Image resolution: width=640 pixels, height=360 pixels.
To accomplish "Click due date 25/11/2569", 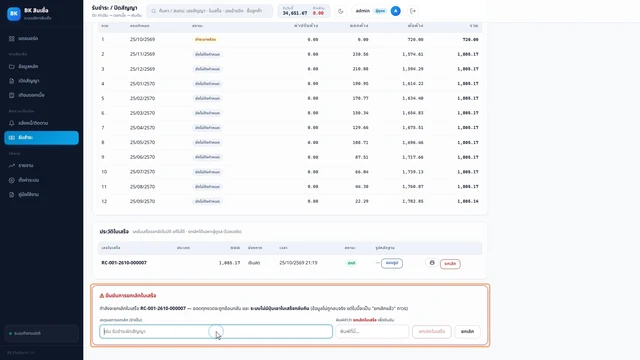I will tap(142, 54).
